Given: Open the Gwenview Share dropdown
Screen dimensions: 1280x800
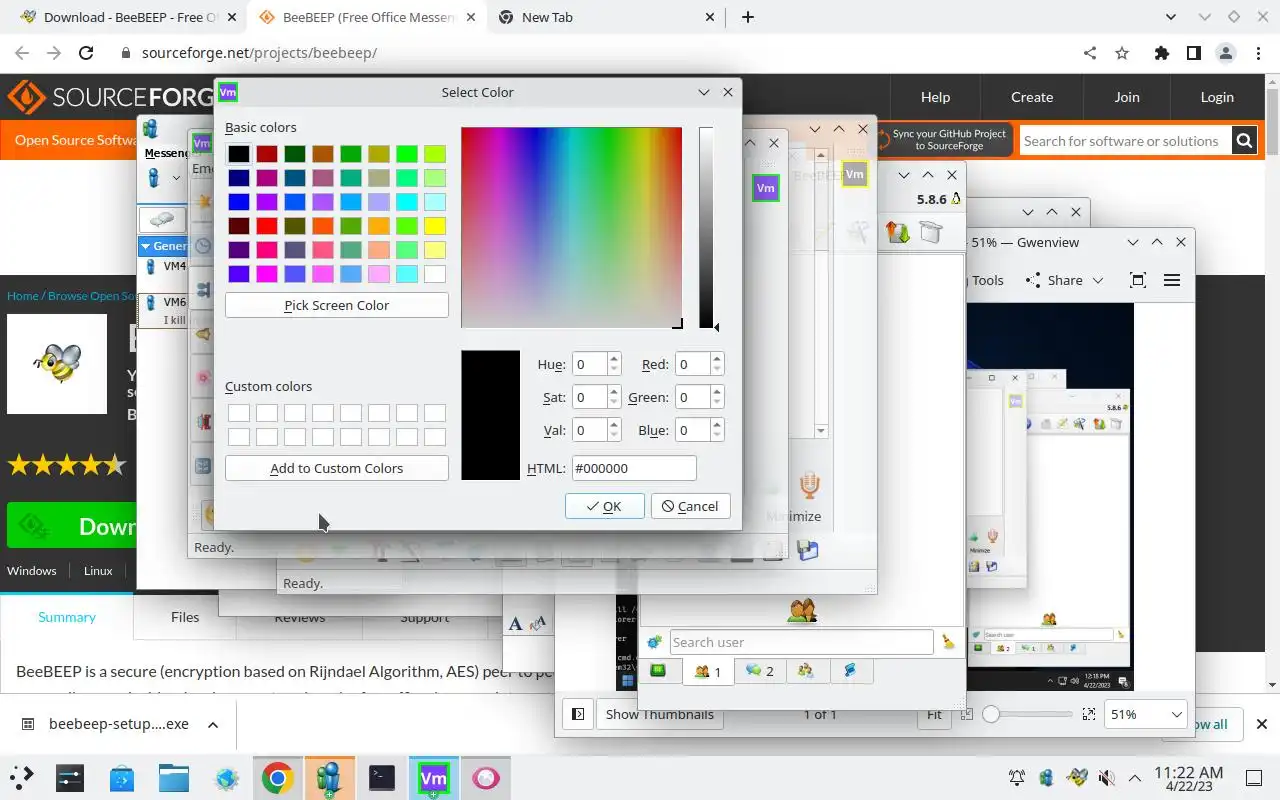Looking at the screenshot, I should click(1065, 280).
